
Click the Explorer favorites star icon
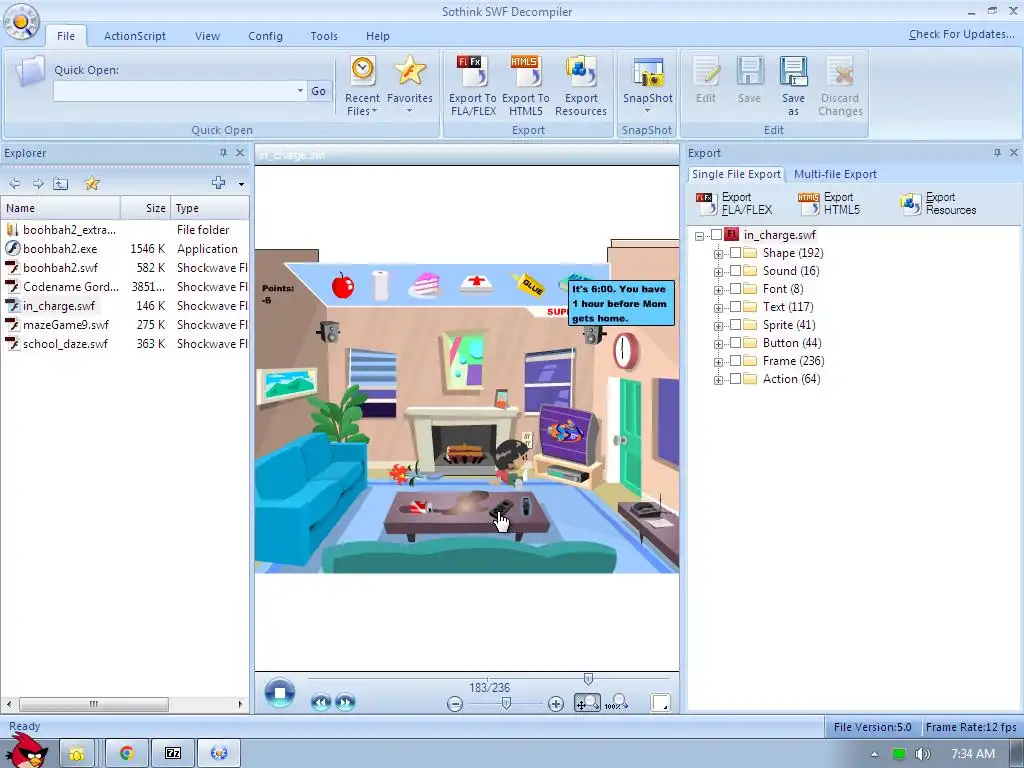tap(92, 184)
